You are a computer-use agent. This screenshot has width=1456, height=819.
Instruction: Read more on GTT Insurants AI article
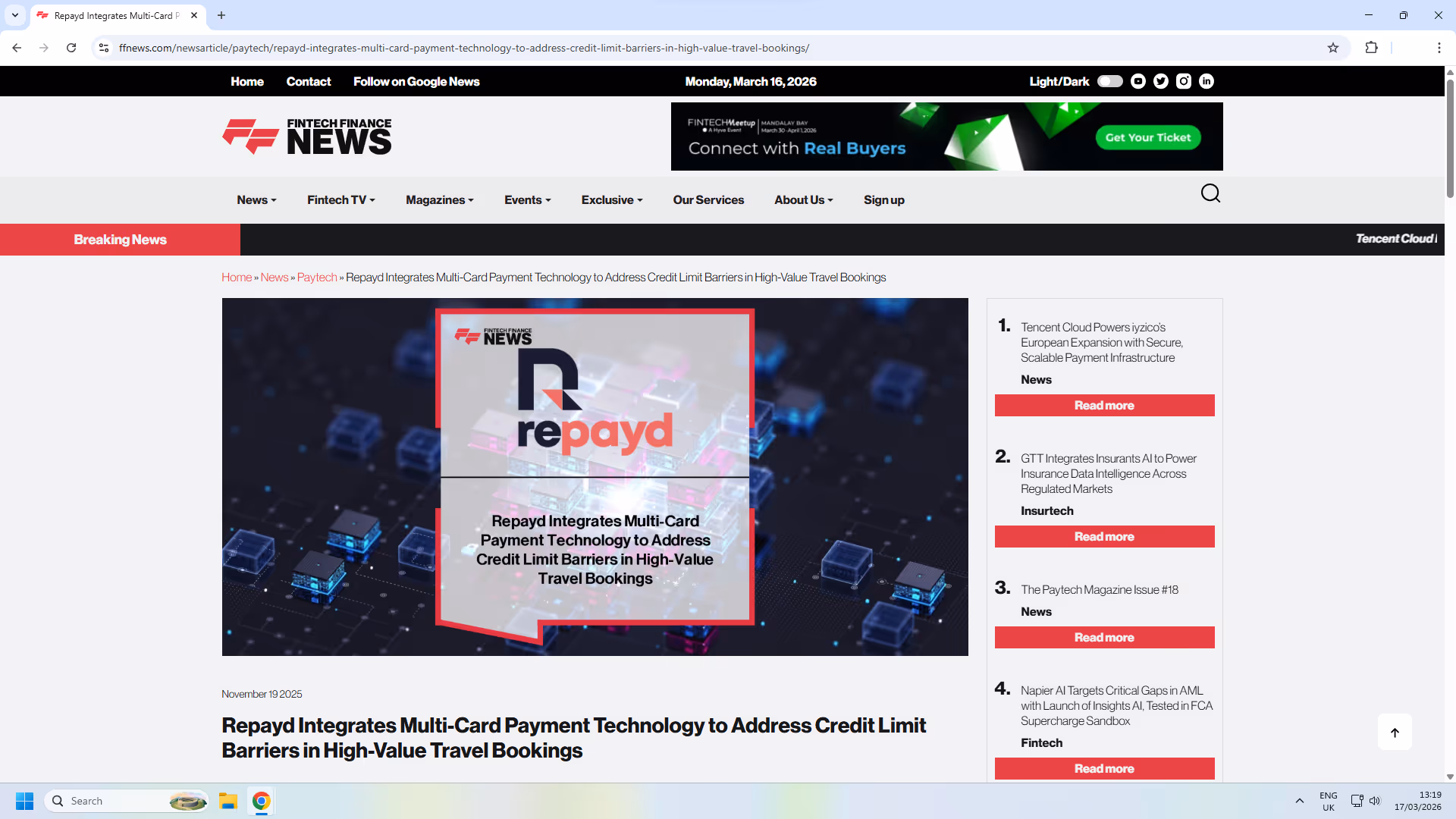pos(1104,537)
